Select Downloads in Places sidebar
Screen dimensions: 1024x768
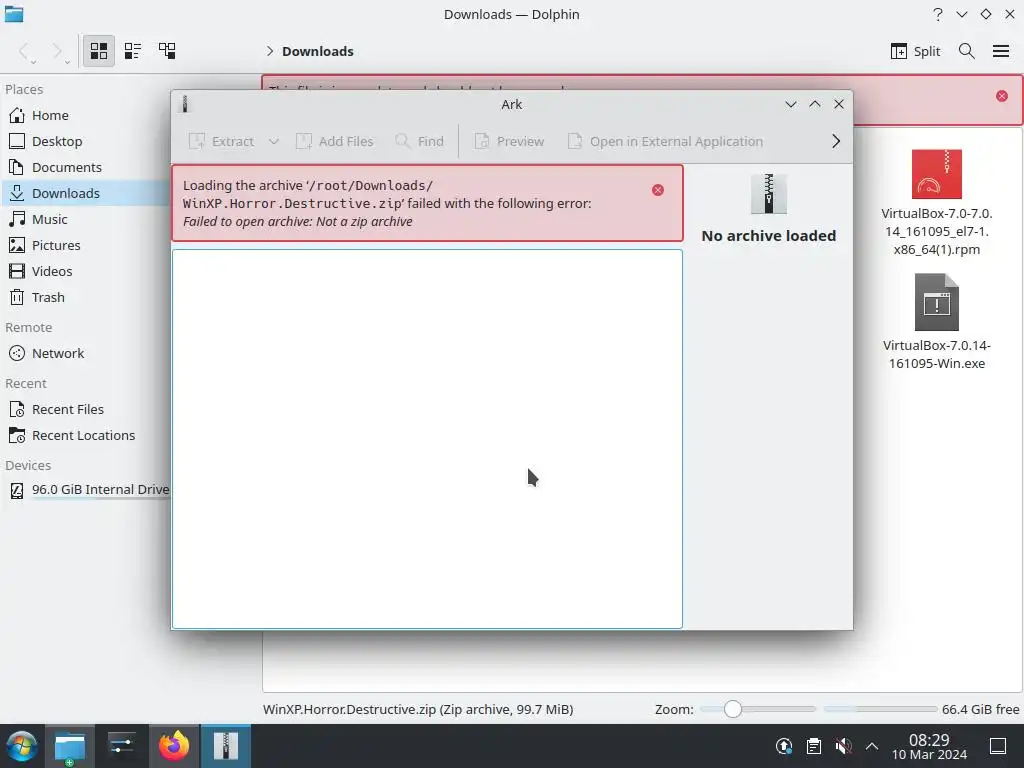tap(85, 193)
